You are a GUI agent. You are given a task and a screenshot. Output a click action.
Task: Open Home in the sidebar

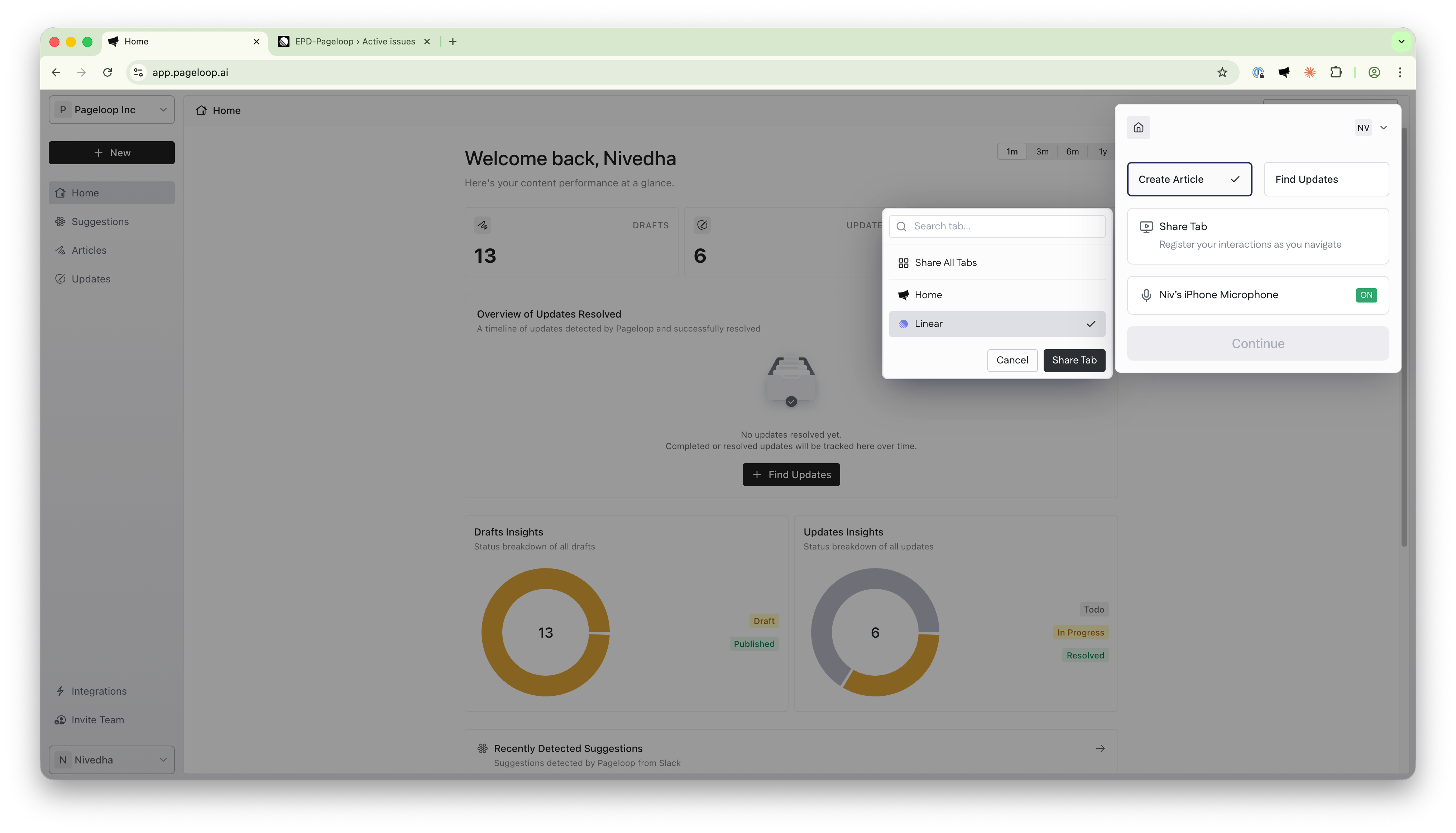click(x=111, y=193)
